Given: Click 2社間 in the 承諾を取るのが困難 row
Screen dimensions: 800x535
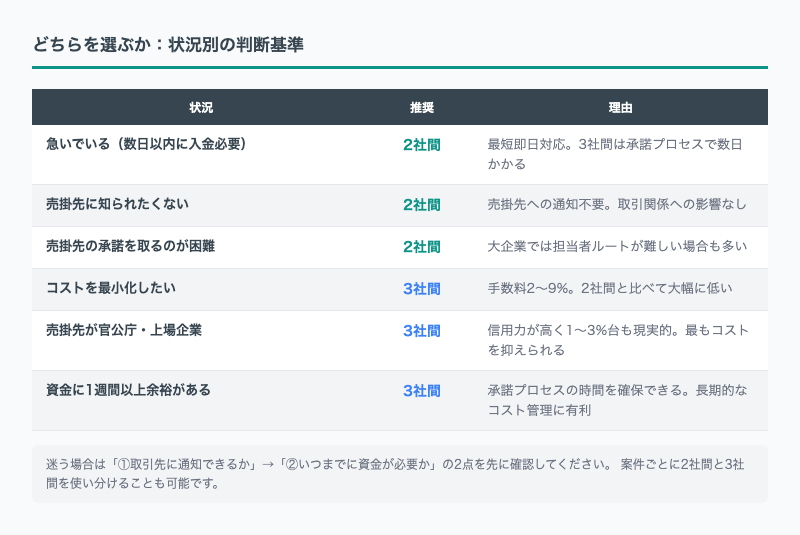Looking at the screenshot, I should pyautogui.click(x=421, y=247).
